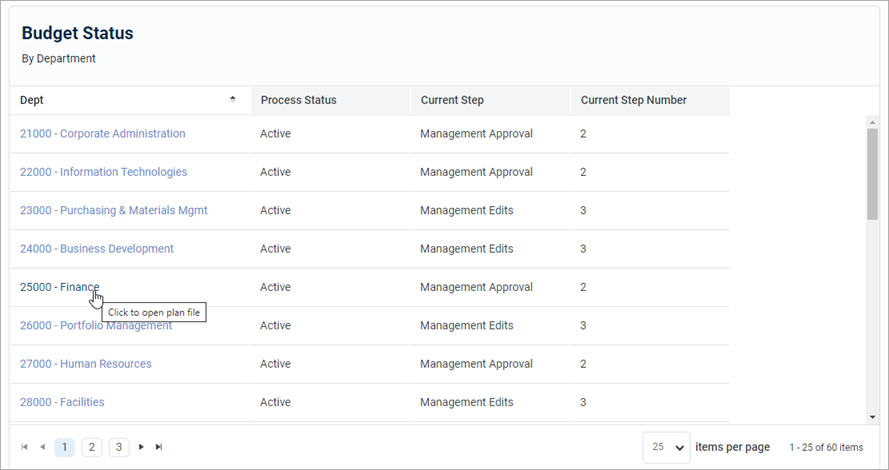Open 21000 - Corporate Administration plan file
Viewport: 889px width, 470px height.
102,134
